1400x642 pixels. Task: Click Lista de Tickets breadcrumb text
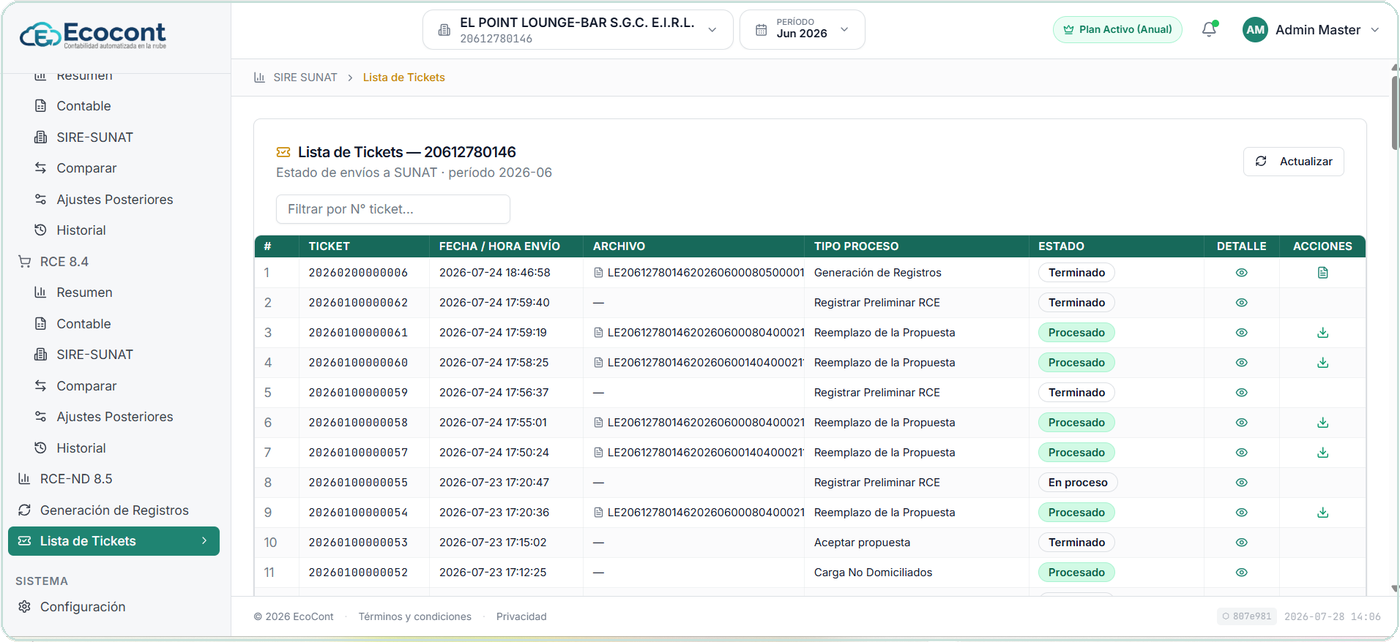coord(404,77)
